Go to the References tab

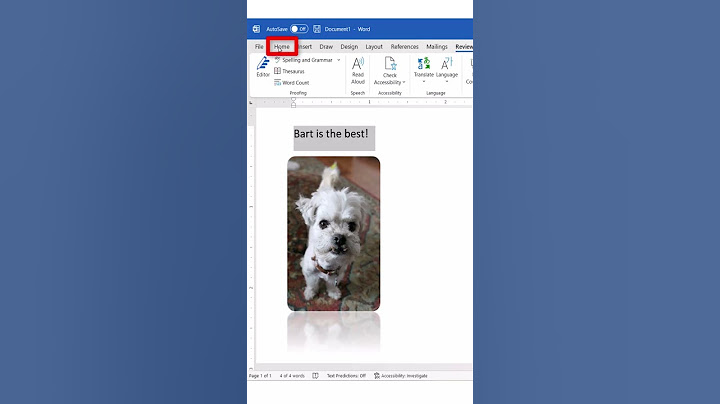click(405, 47)
